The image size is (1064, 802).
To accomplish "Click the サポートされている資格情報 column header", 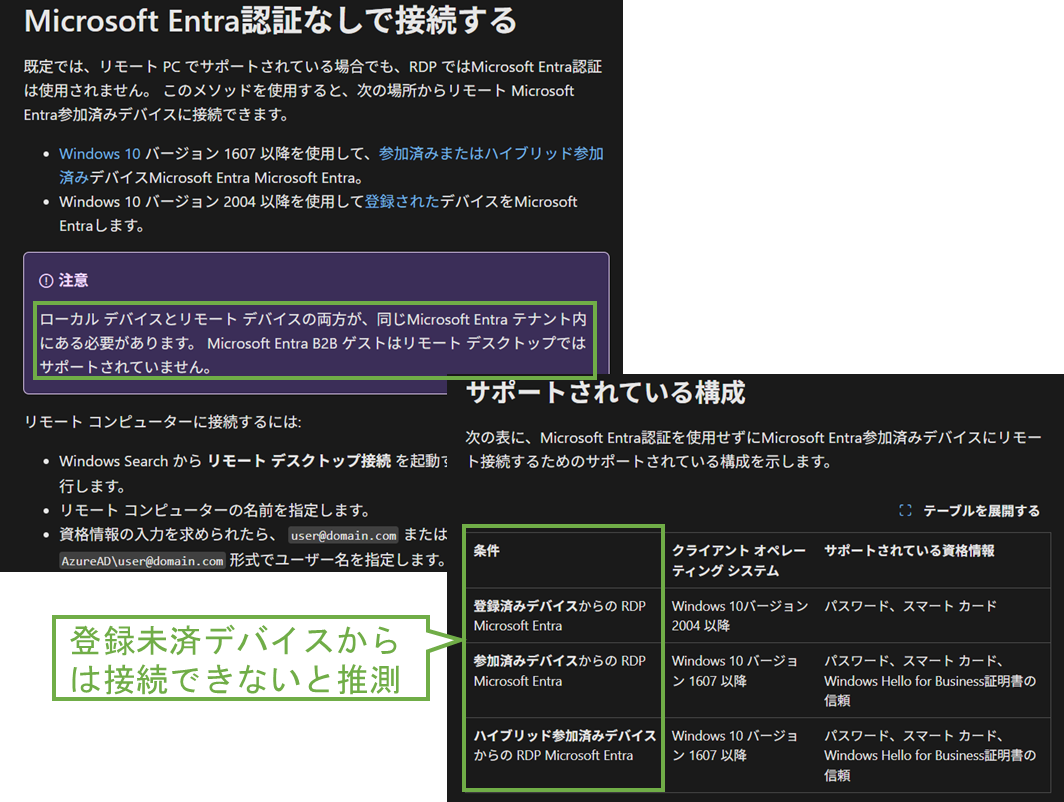I will (909, 550).
